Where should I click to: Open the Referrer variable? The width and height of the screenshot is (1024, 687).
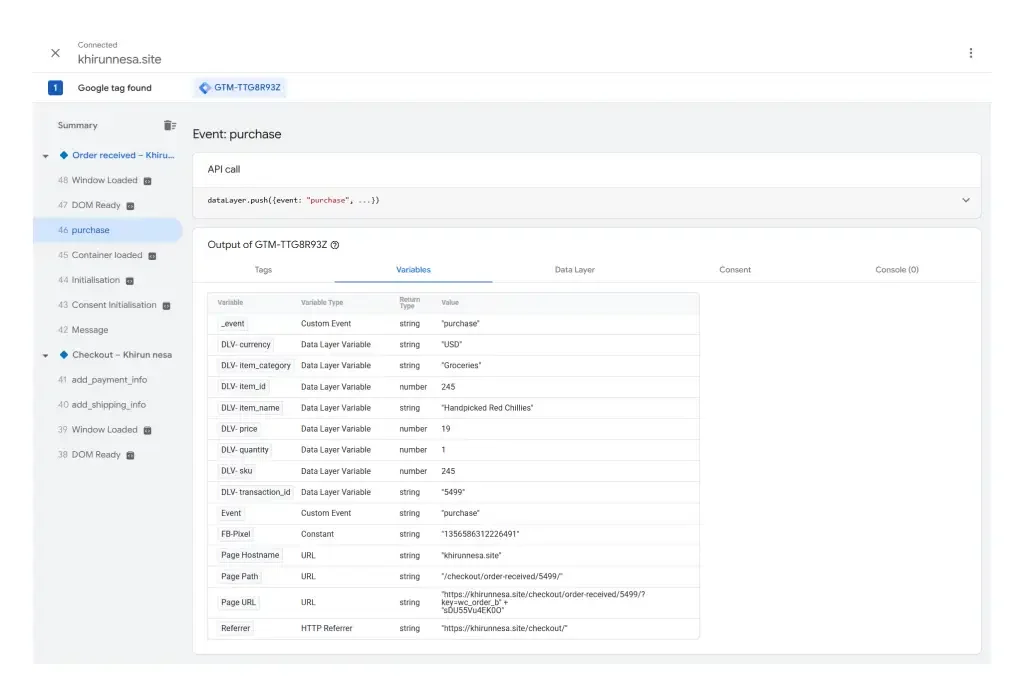click(236, 628)
